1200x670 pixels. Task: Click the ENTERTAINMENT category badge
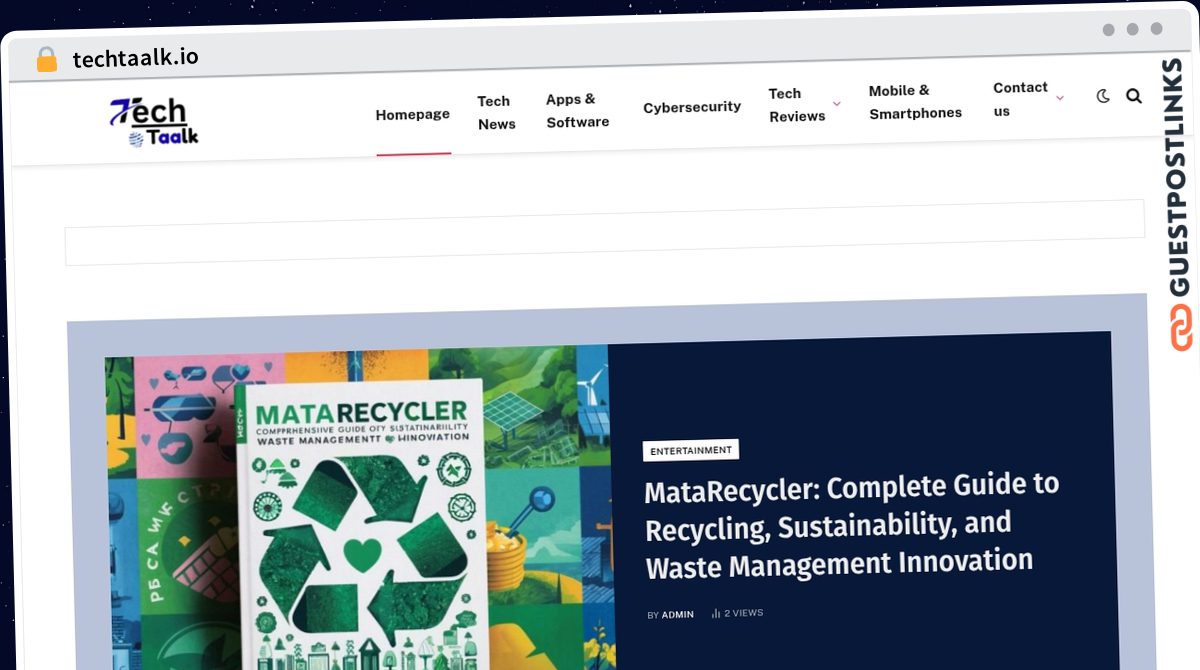[691, 451]
